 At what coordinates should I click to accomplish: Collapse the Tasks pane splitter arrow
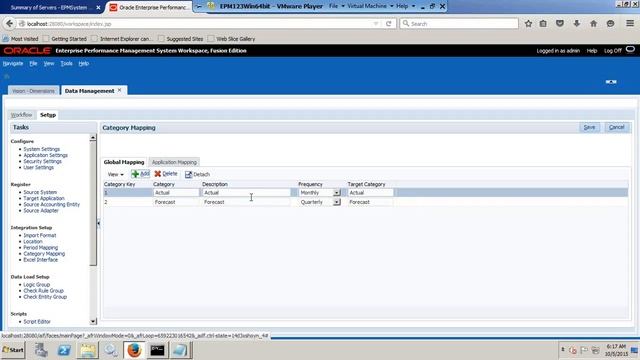pyautogui.click(x=98, y=223)
